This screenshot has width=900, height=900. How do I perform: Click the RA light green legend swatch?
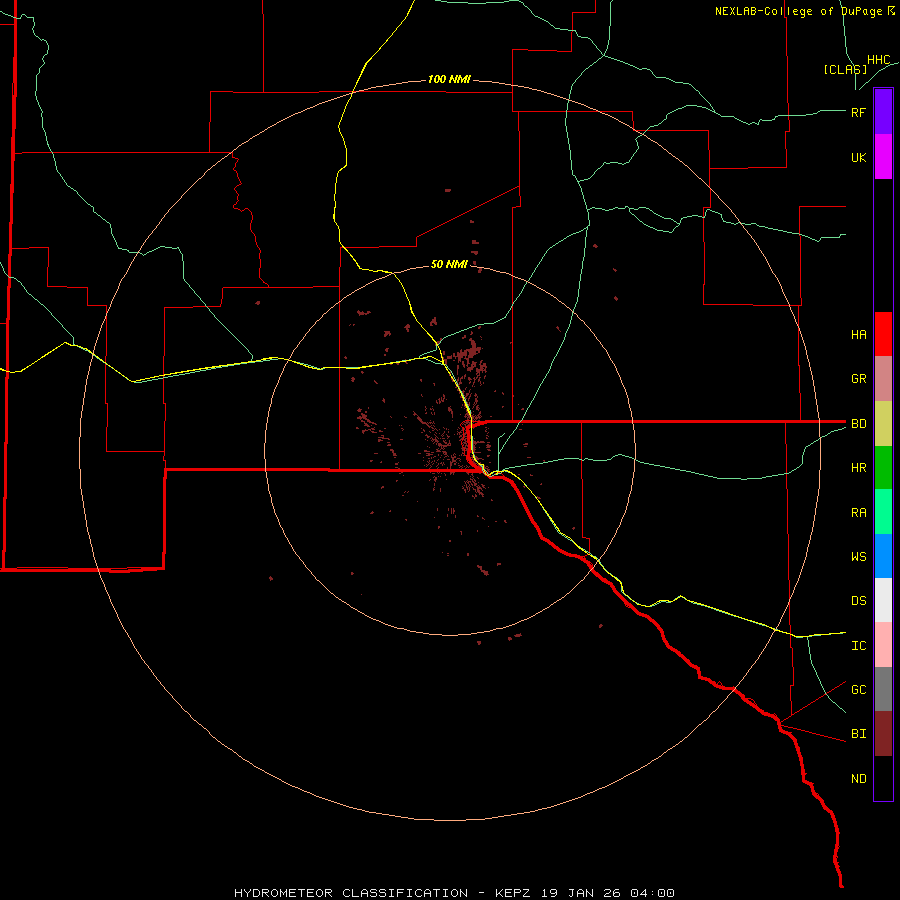pyautogui.click(x=883, y=512)
